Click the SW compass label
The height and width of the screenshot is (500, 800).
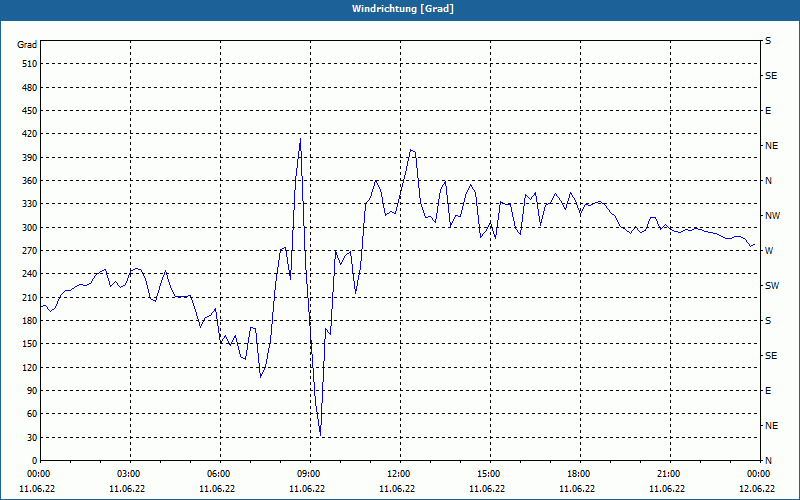click(772, 286)
